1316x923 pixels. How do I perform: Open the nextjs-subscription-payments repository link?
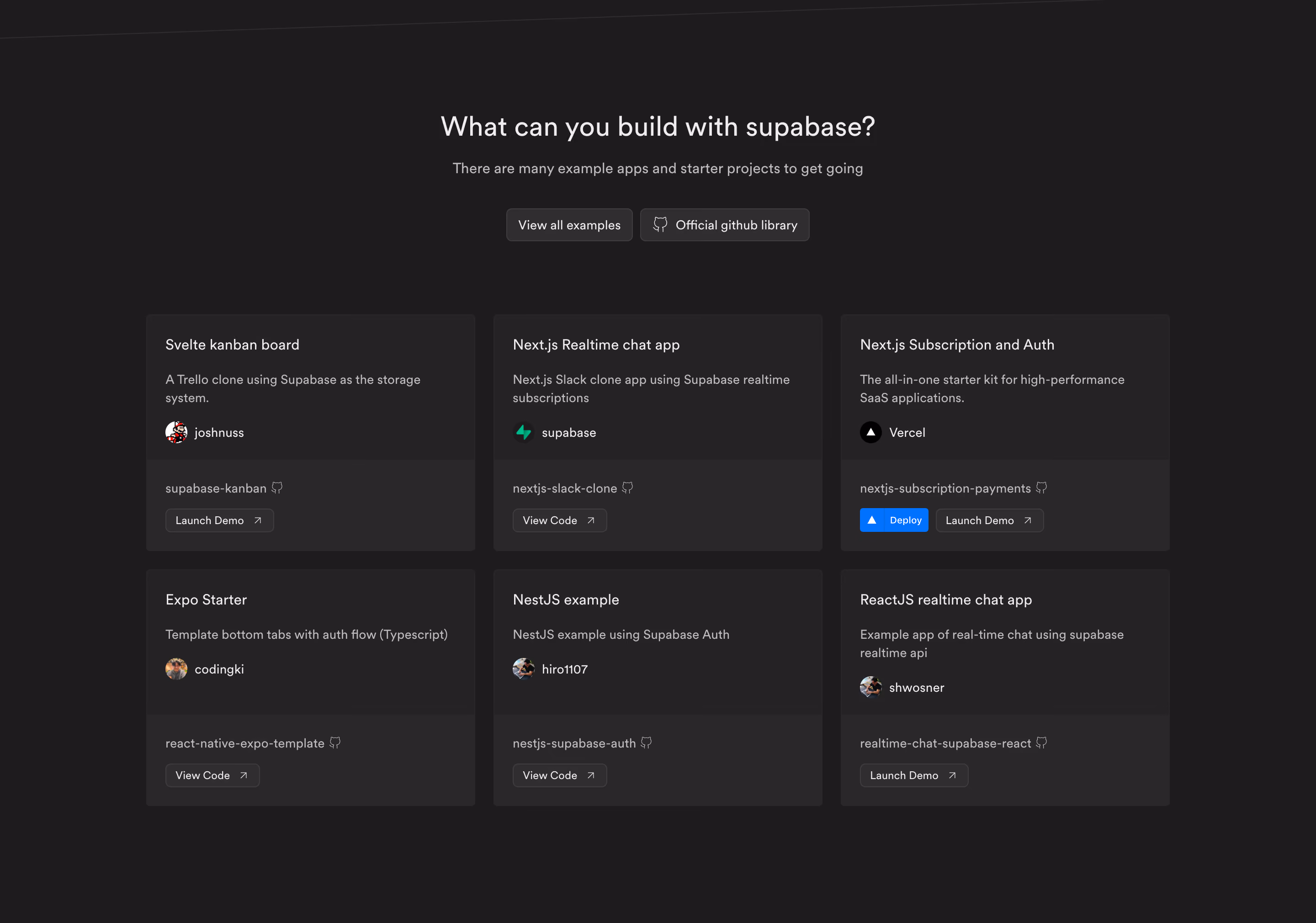(945, 488)
